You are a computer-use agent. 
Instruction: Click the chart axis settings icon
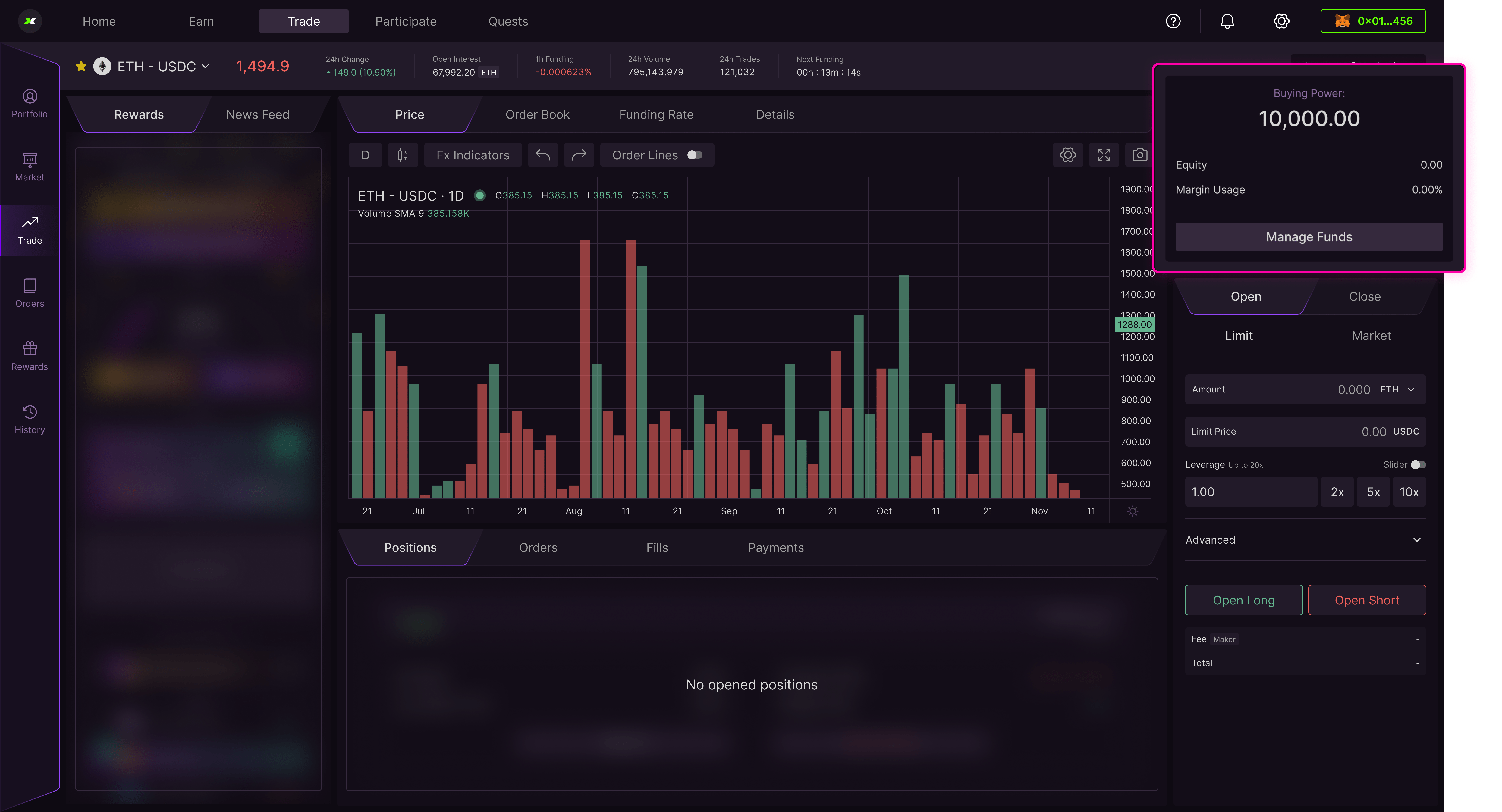tap(1132, 511)
